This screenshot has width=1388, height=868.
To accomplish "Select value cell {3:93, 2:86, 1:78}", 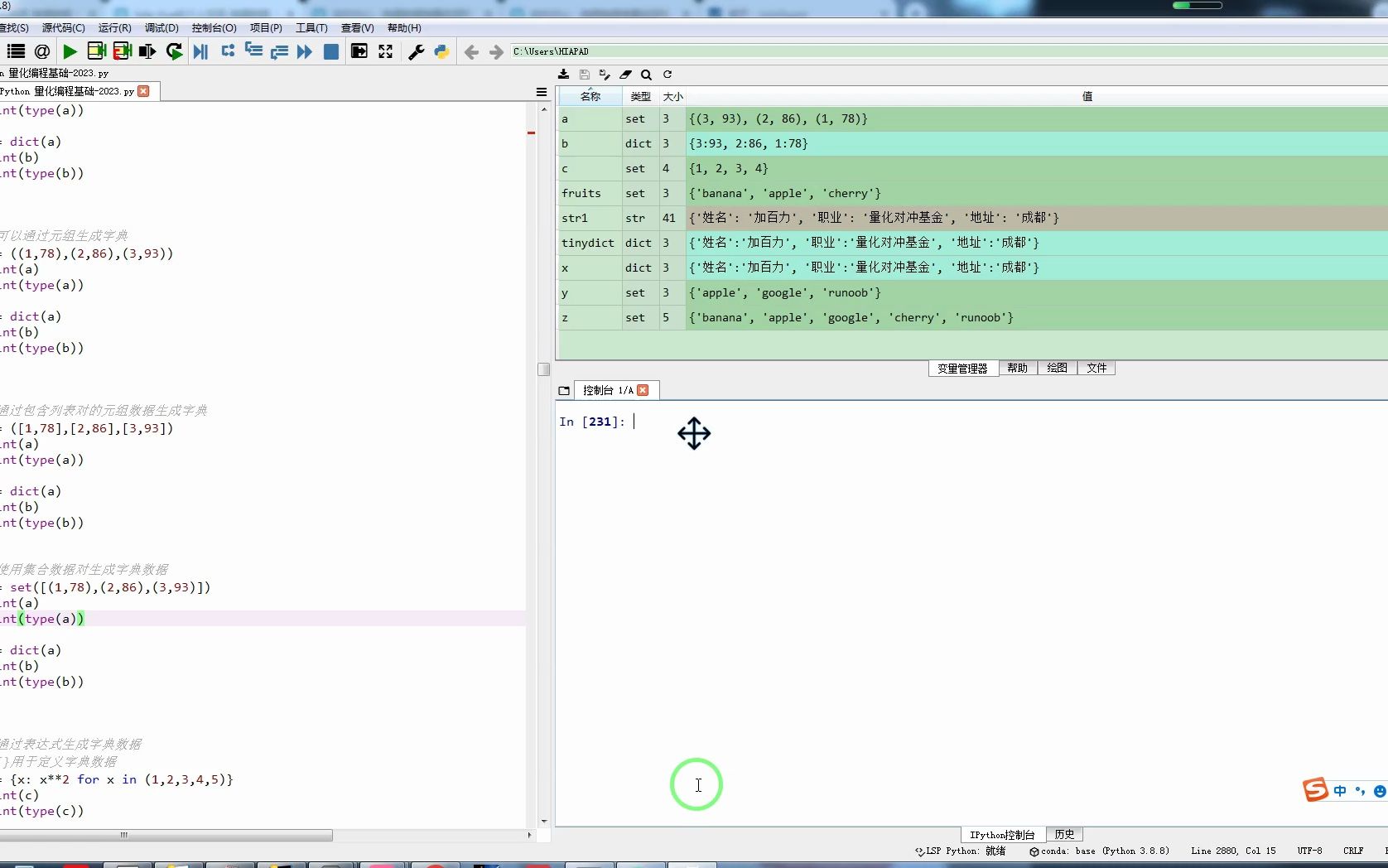I will point(1037,143).
